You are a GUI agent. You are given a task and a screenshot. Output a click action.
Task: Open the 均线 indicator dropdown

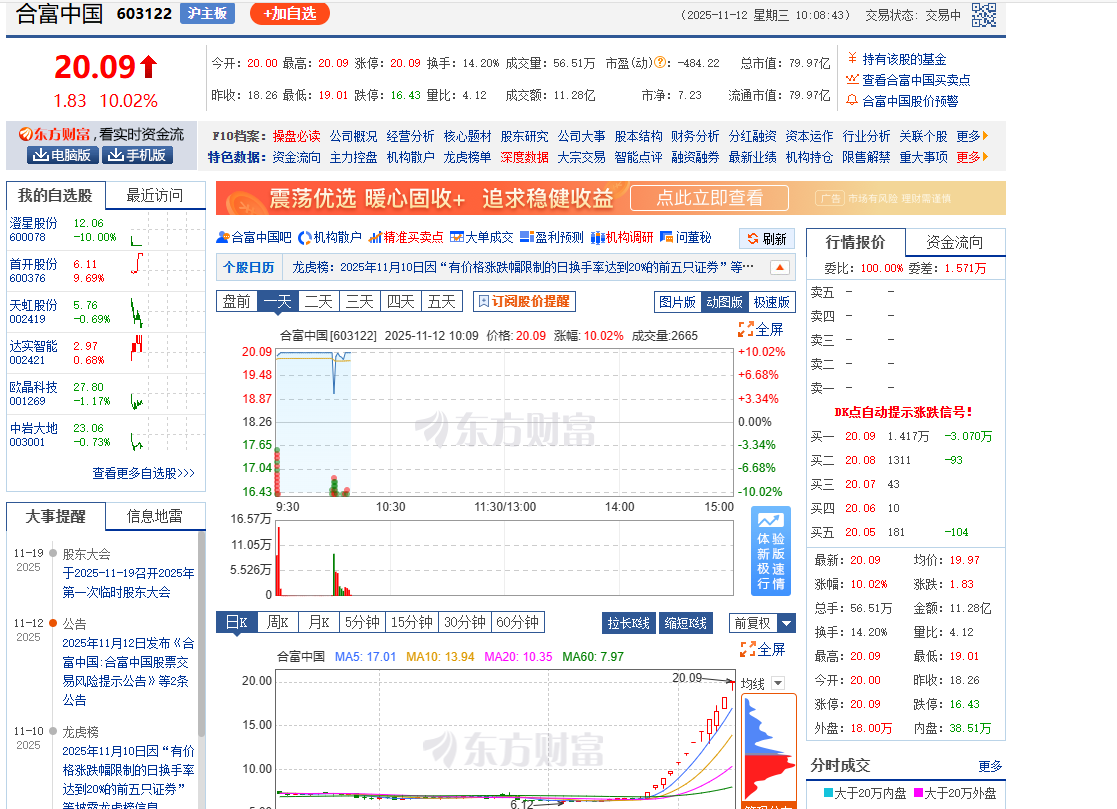[778, 683]
